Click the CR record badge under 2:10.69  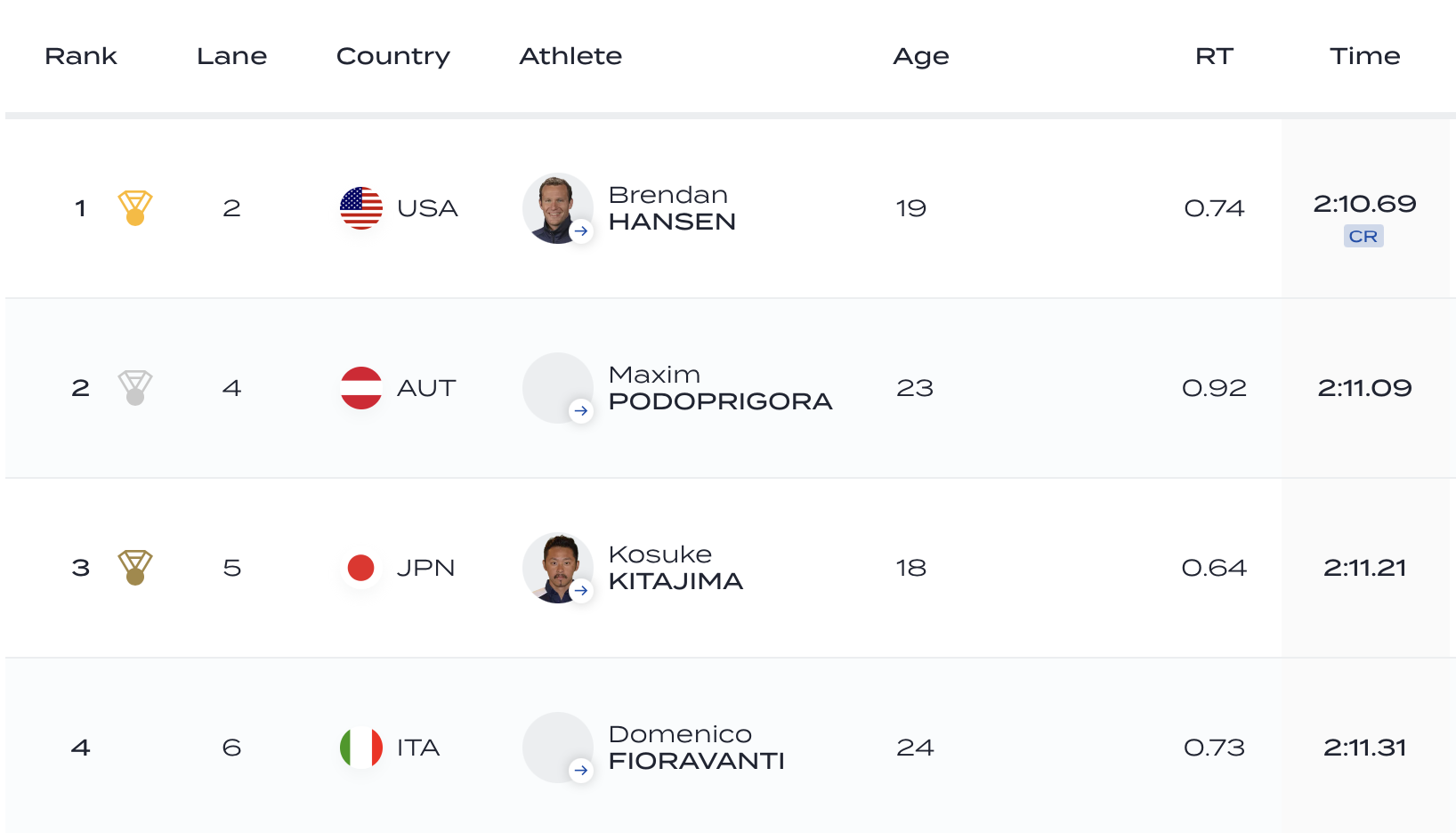click(1363, 236)
